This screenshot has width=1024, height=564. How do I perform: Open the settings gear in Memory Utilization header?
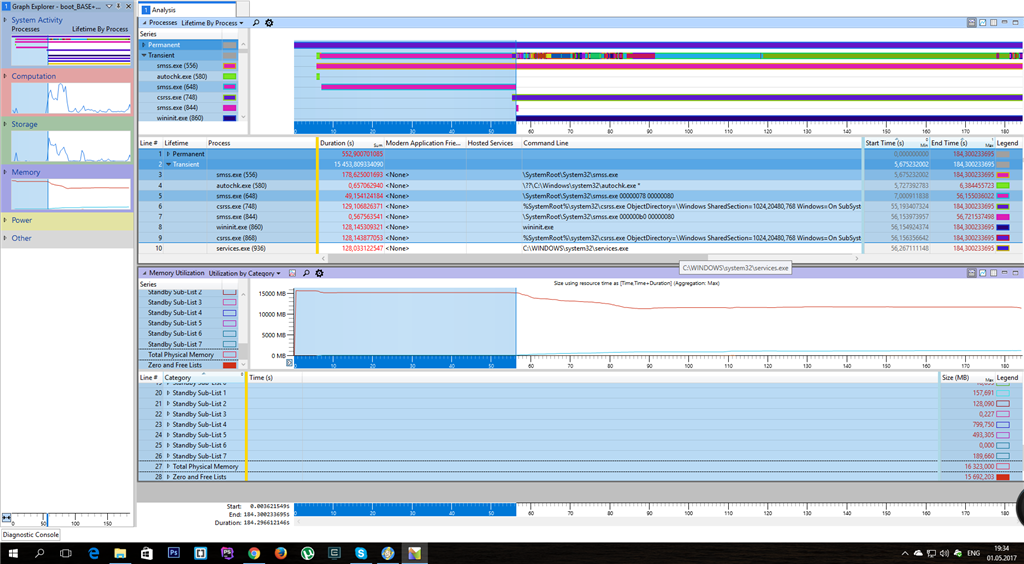319,273
